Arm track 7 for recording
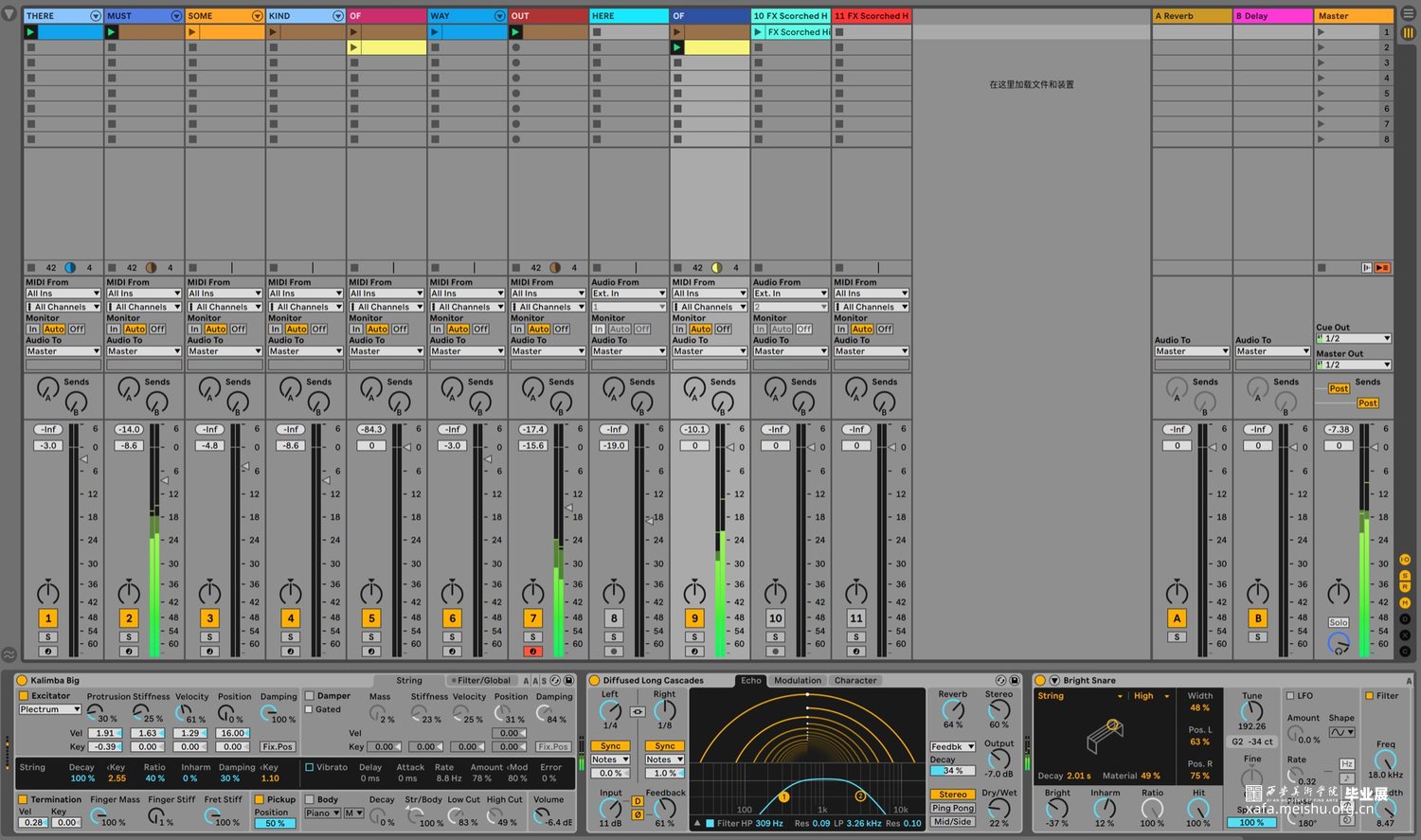 pyautogui.click(x=533, y=652)
